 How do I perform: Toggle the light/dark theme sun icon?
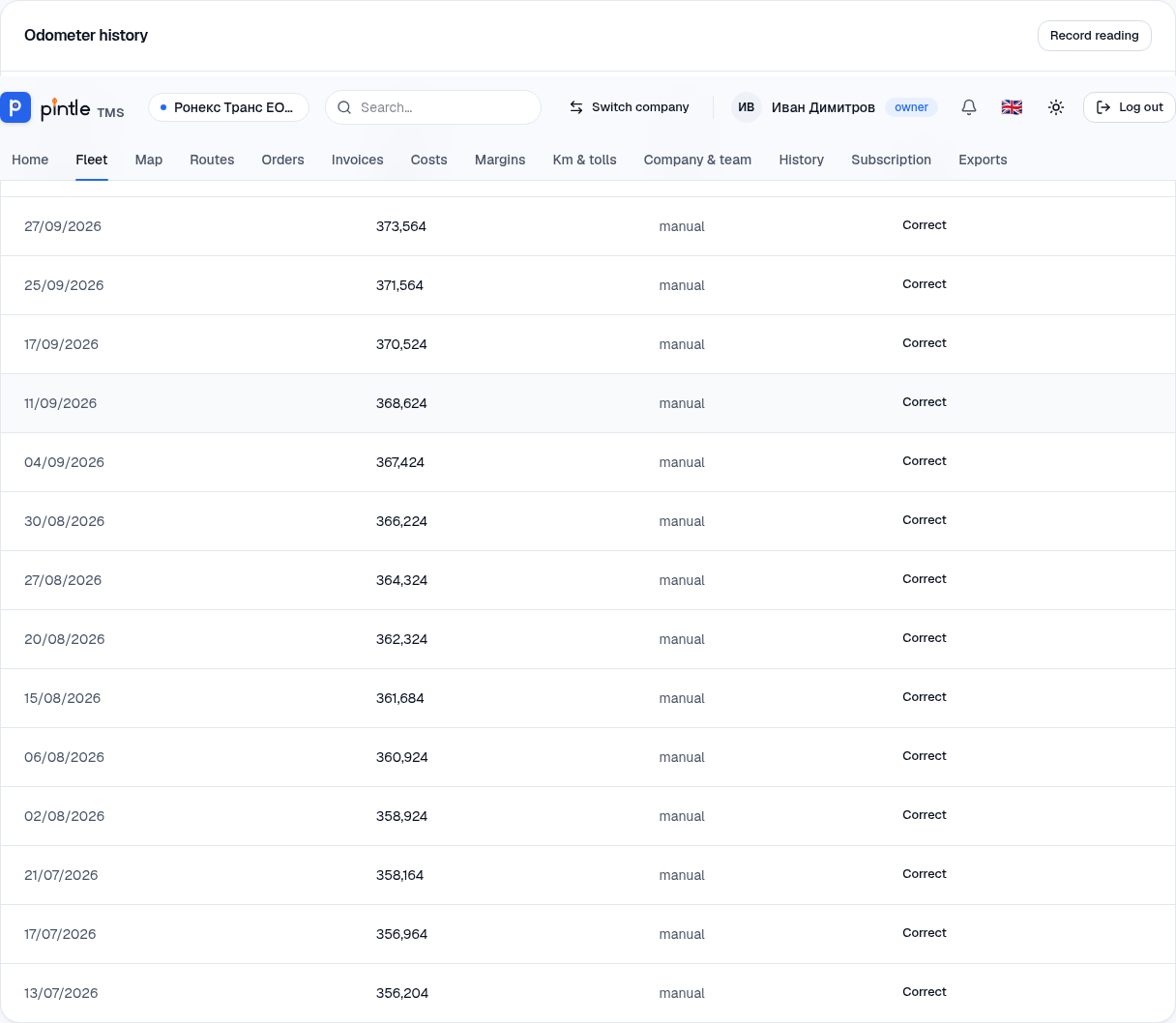tap(1056, 107)
